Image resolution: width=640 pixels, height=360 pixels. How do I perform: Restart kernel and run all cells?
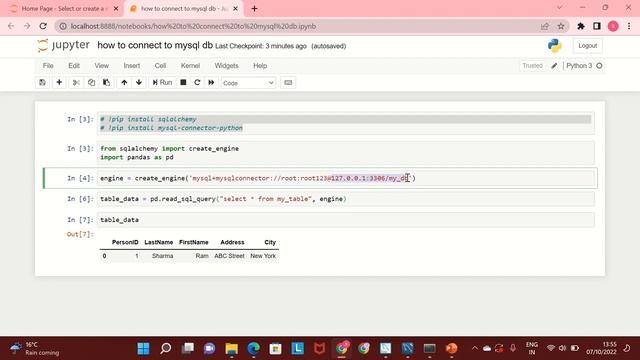click(x=211, y=82)
